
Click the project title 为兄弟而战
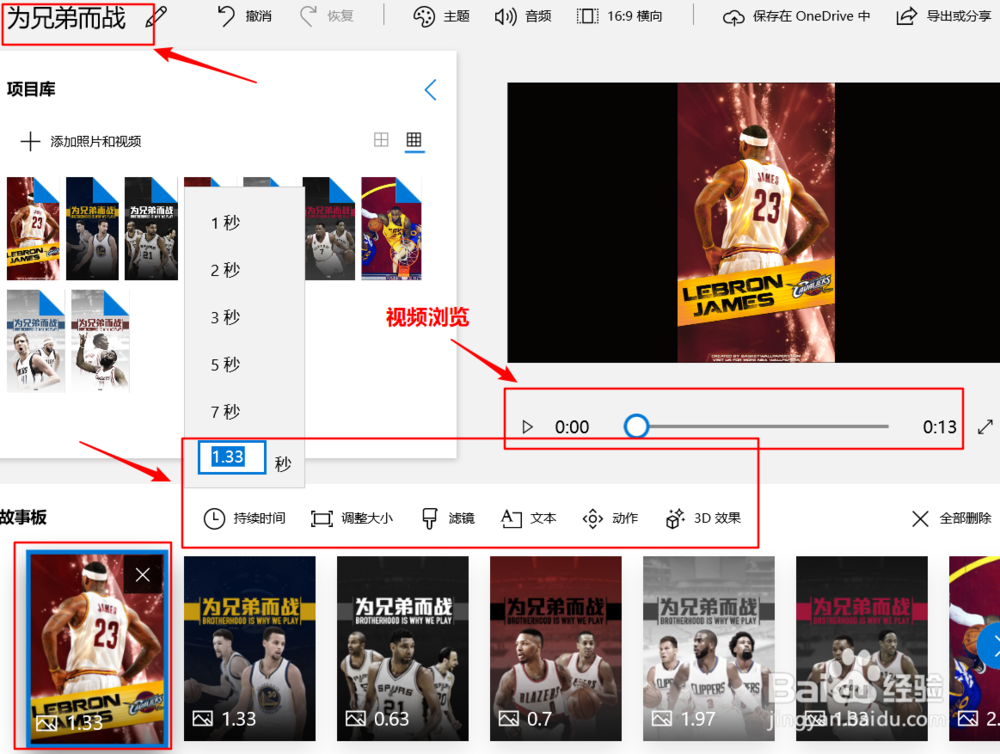[x=66, y=18]
